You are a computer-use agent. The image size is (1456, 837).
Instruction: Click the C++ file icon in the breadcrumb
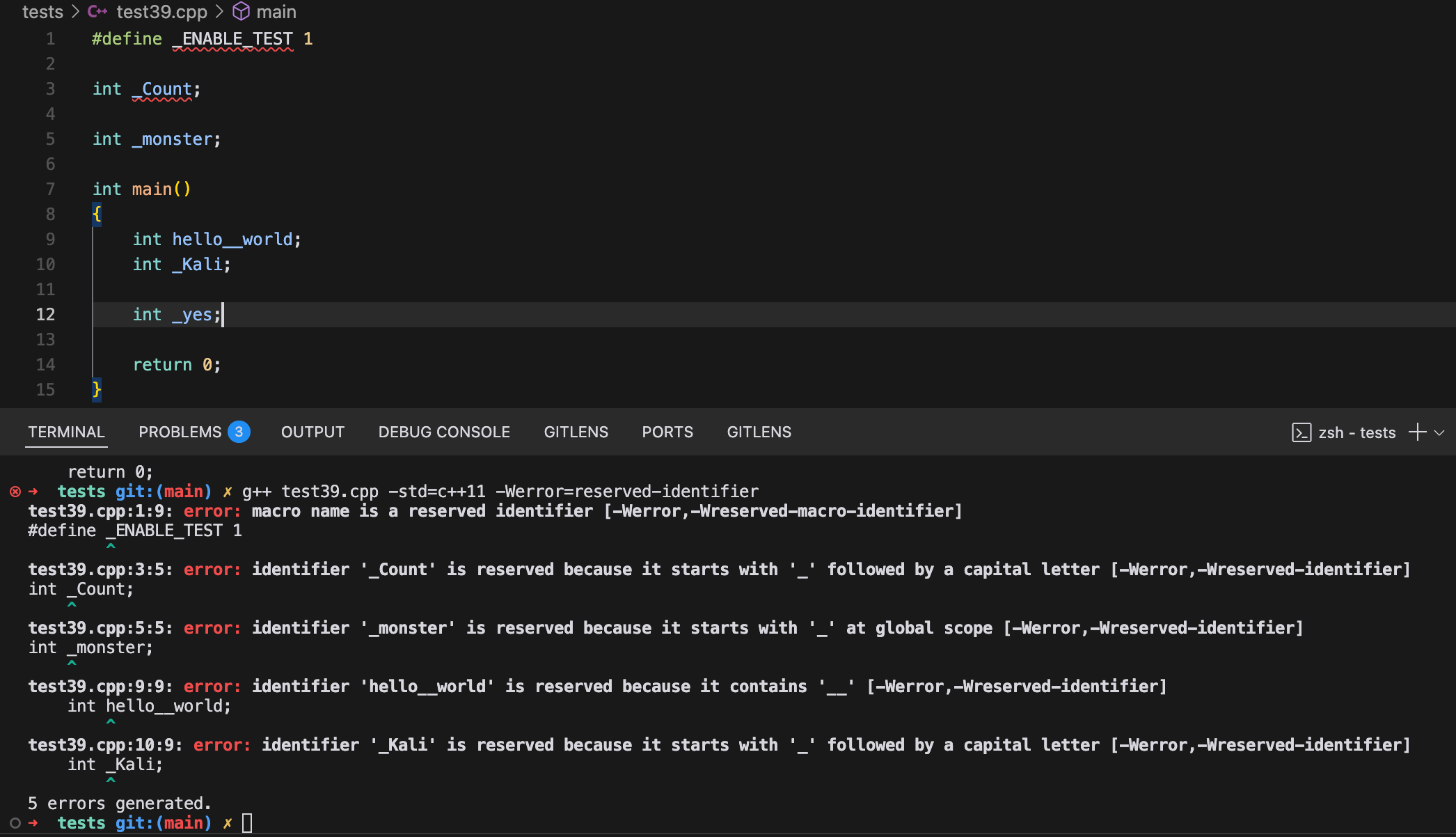(x=97, y=12)
